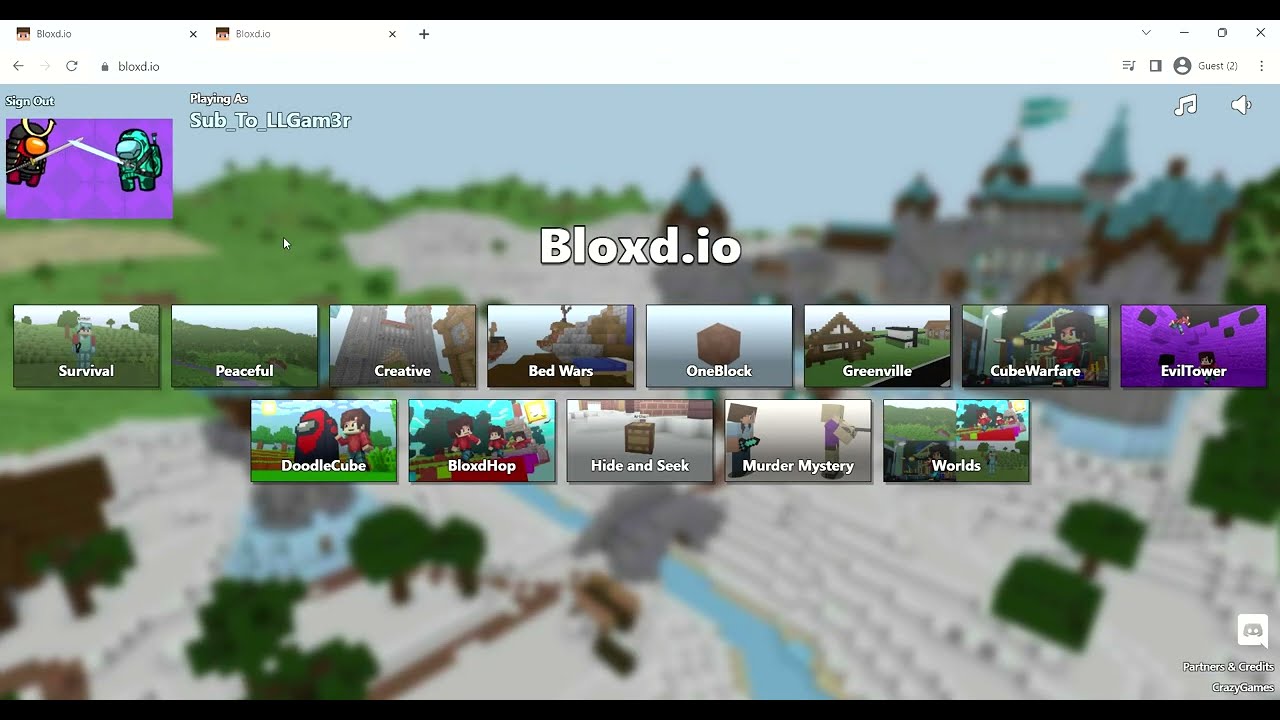The height and width of the screenshot is (720, 1280).
Task: Click the Sign Out link
Action: click(x=30, y=101)
